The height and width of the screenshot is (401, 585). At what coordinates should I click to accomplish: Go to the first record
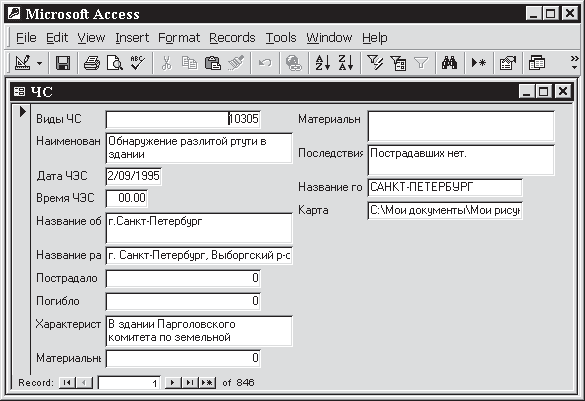(x=67, y=382)
